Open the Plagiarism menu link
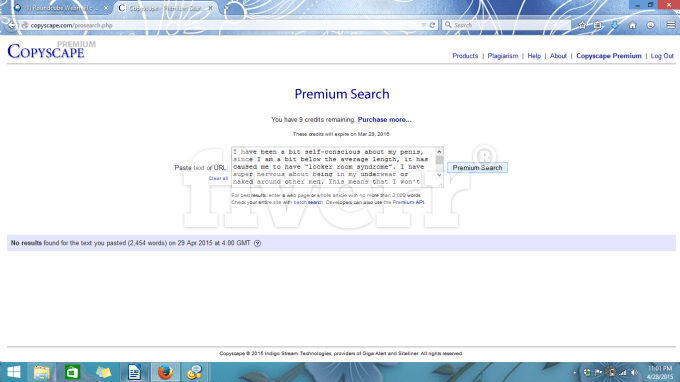 (503, 56)
